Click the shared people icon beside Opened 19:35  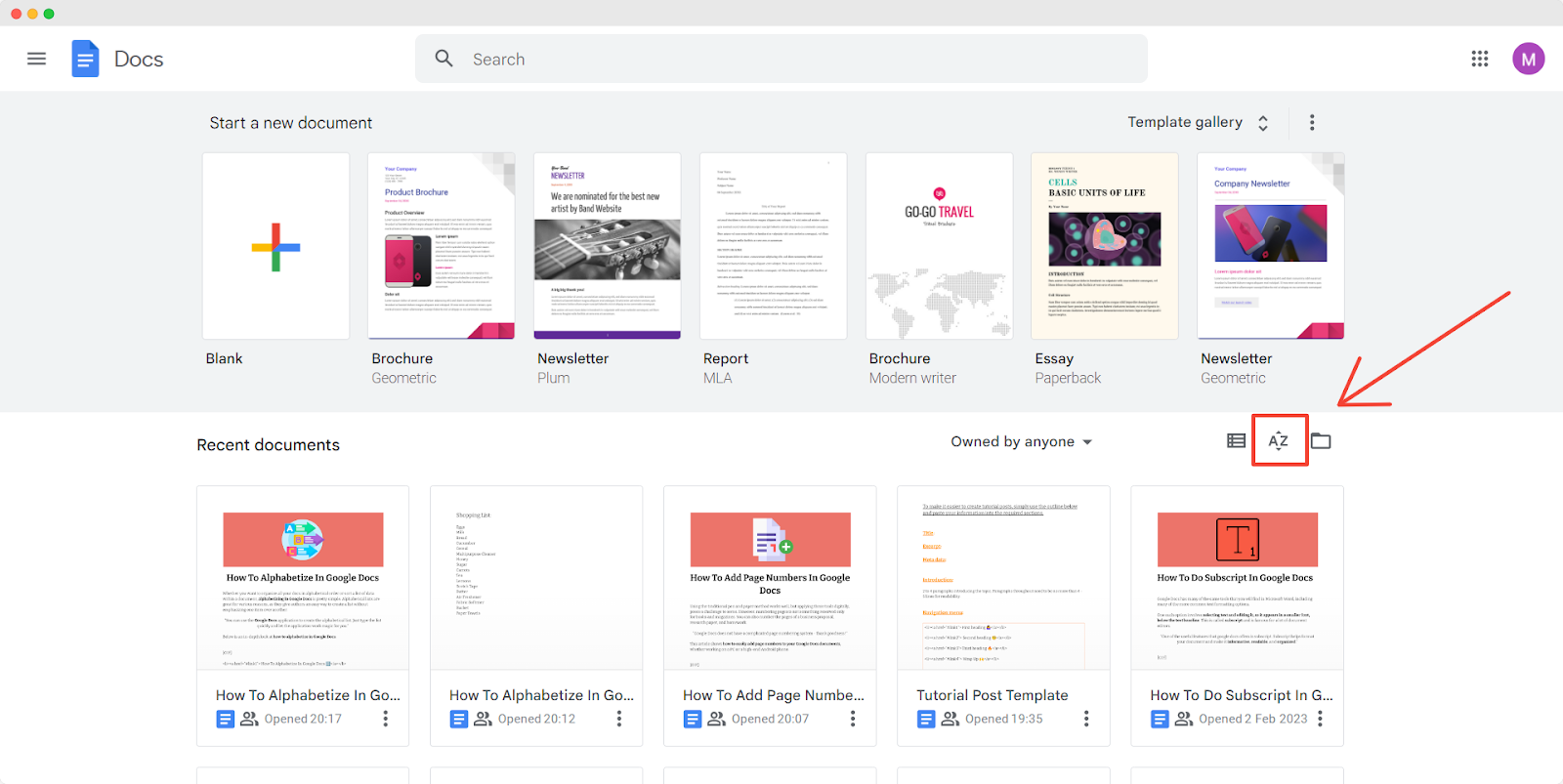point(950,719)
